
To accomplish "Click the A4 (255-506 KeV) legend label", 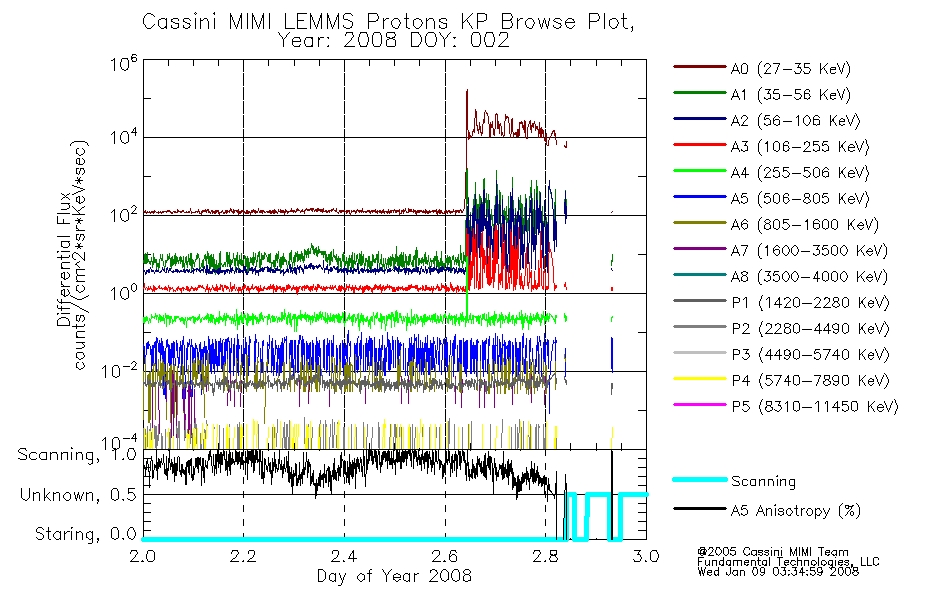I will 800,173.
